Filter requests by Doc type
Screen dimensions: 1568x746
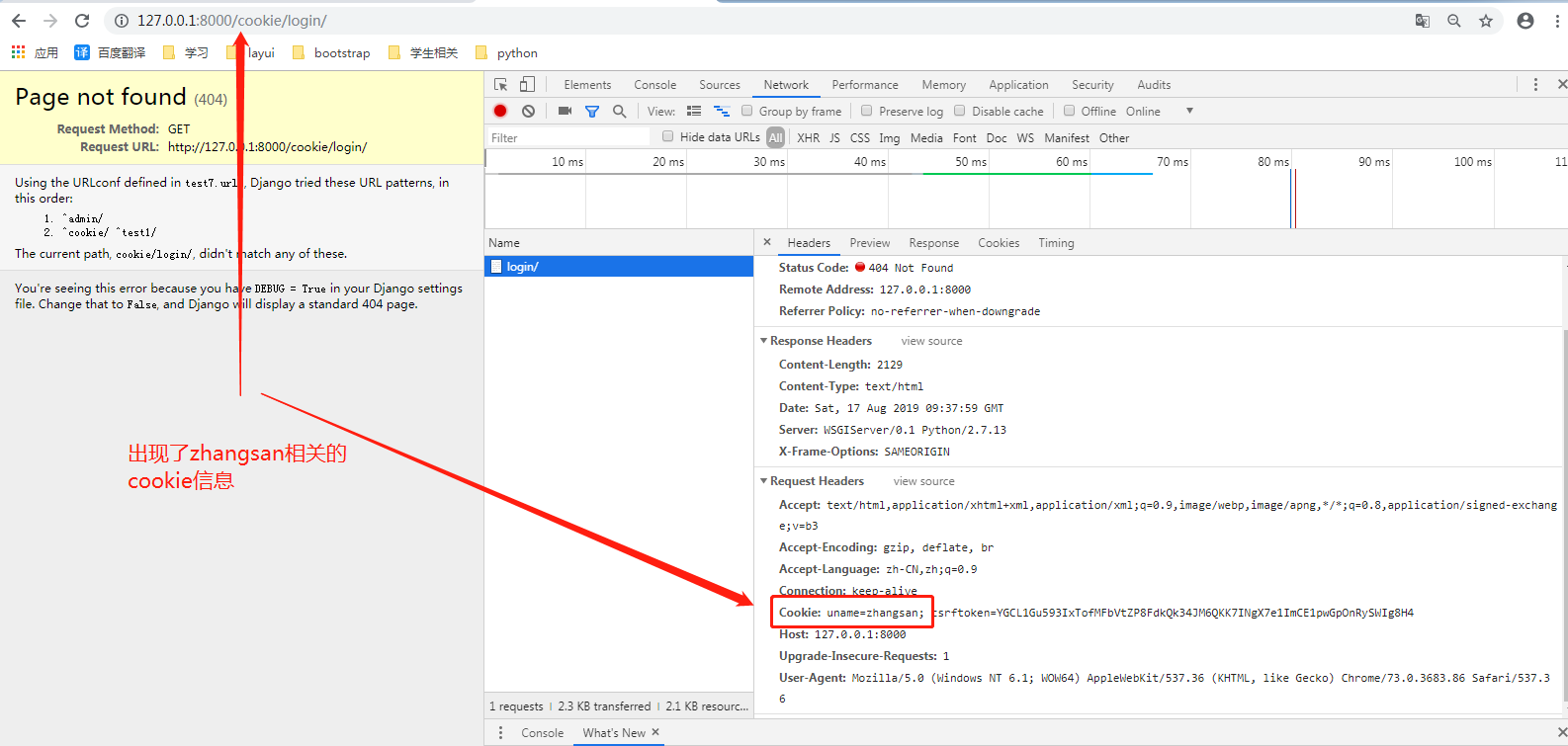coord(997,138)
